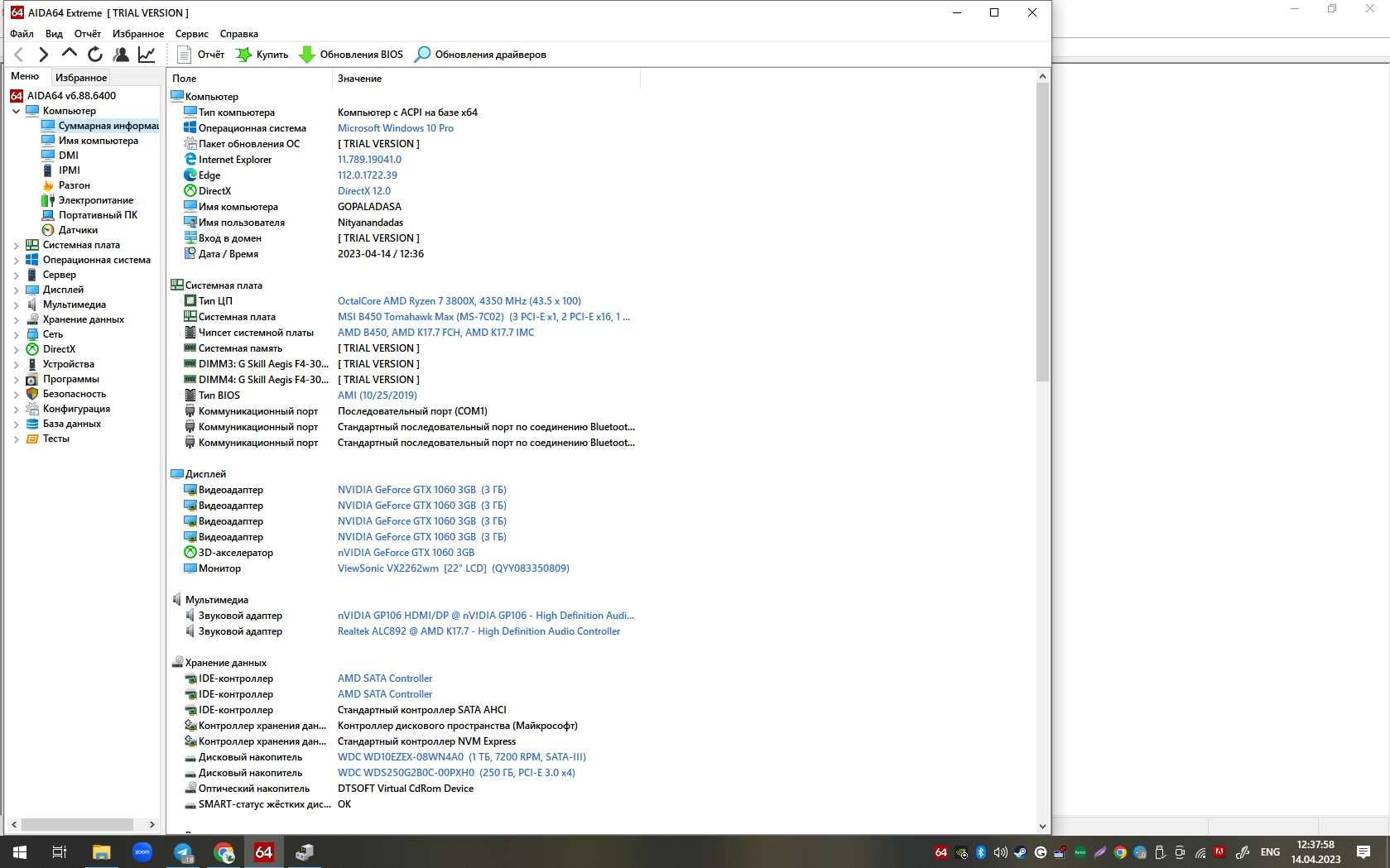
Task: Click the sidebar horizontal scrollbar right arrow
Action: point(152,824)
